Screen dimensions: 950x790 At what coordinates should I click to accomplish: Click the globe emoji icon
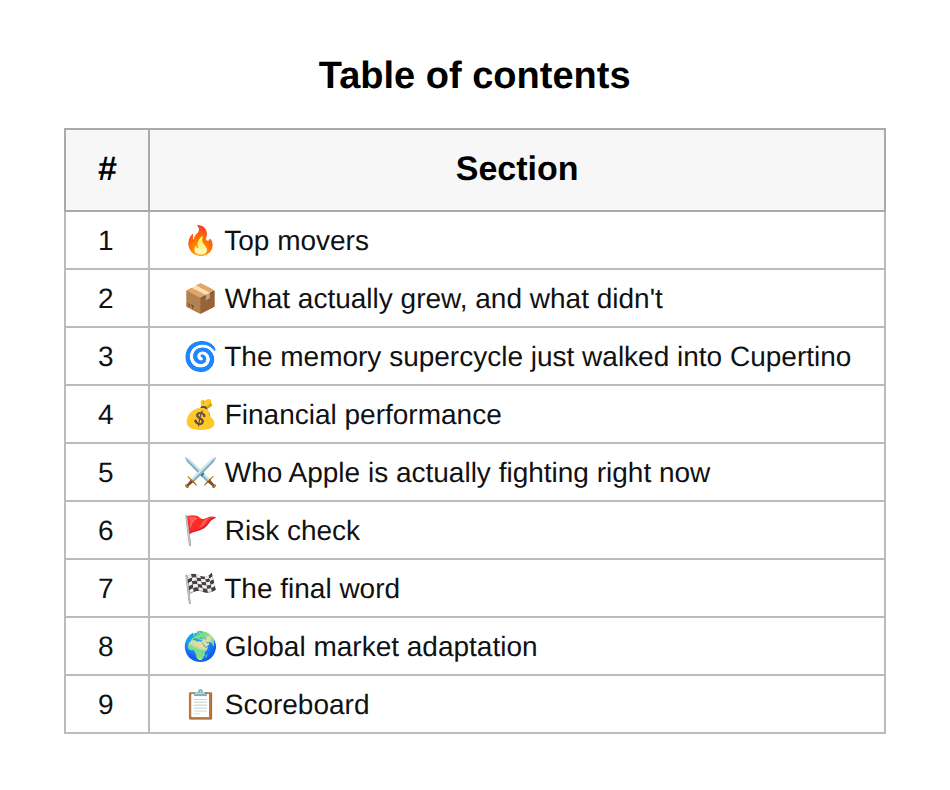click(x=200, y=646)
